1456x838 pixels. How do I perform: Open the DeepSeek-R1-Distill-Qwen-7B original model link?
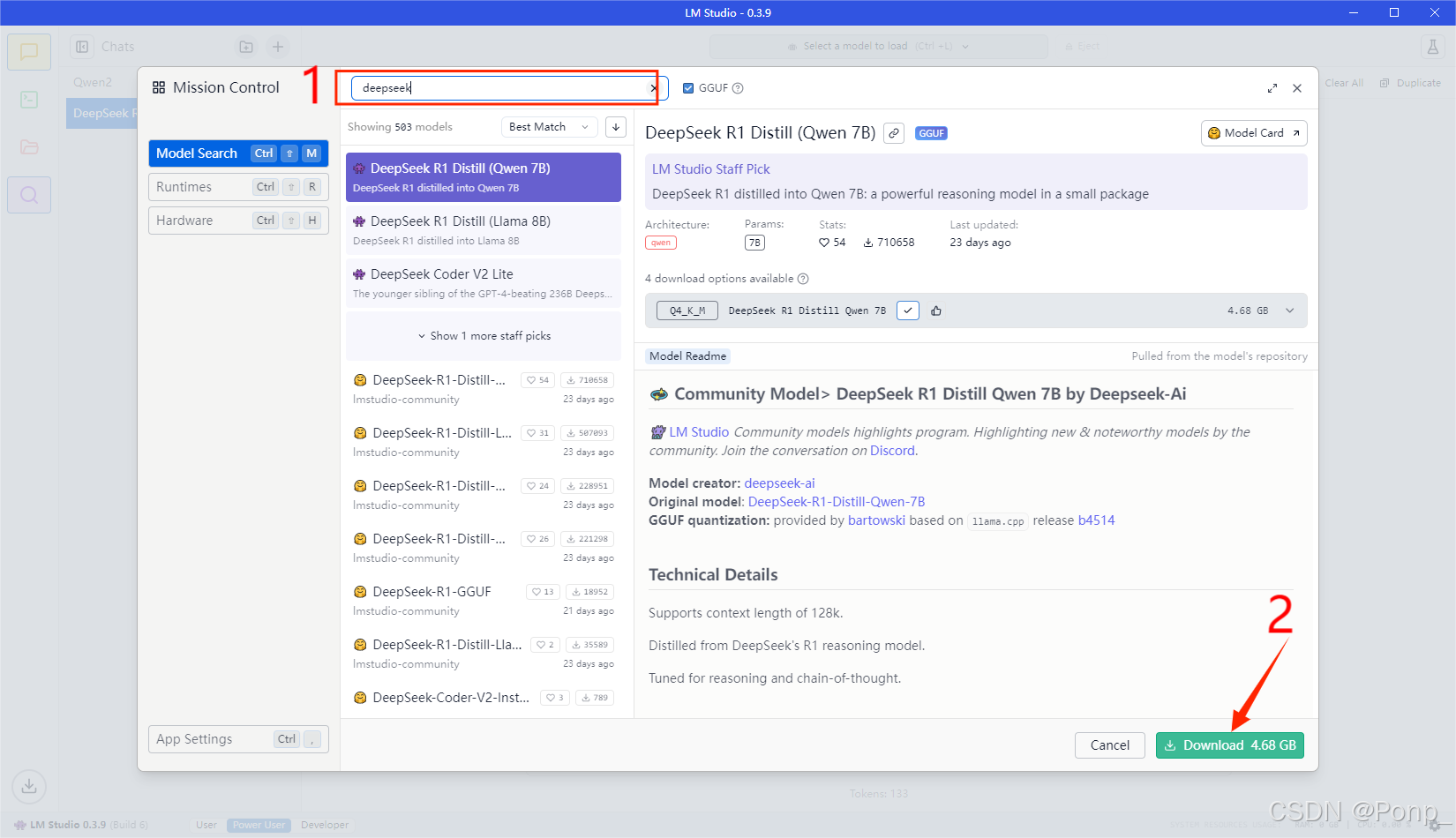[x=837, y=502]
